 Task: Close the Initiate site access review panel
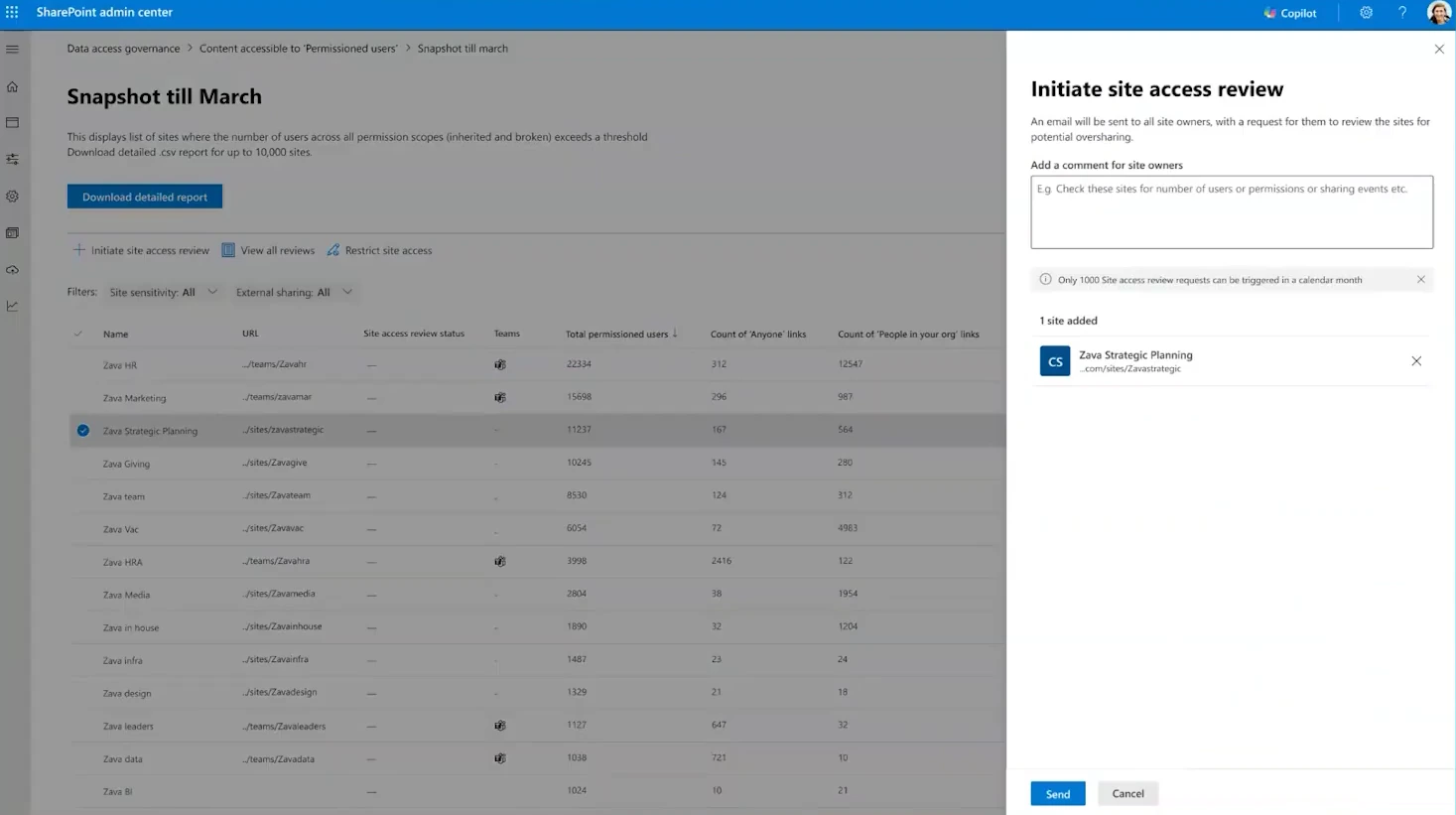pyautogui.click(x=1439, y=49)
